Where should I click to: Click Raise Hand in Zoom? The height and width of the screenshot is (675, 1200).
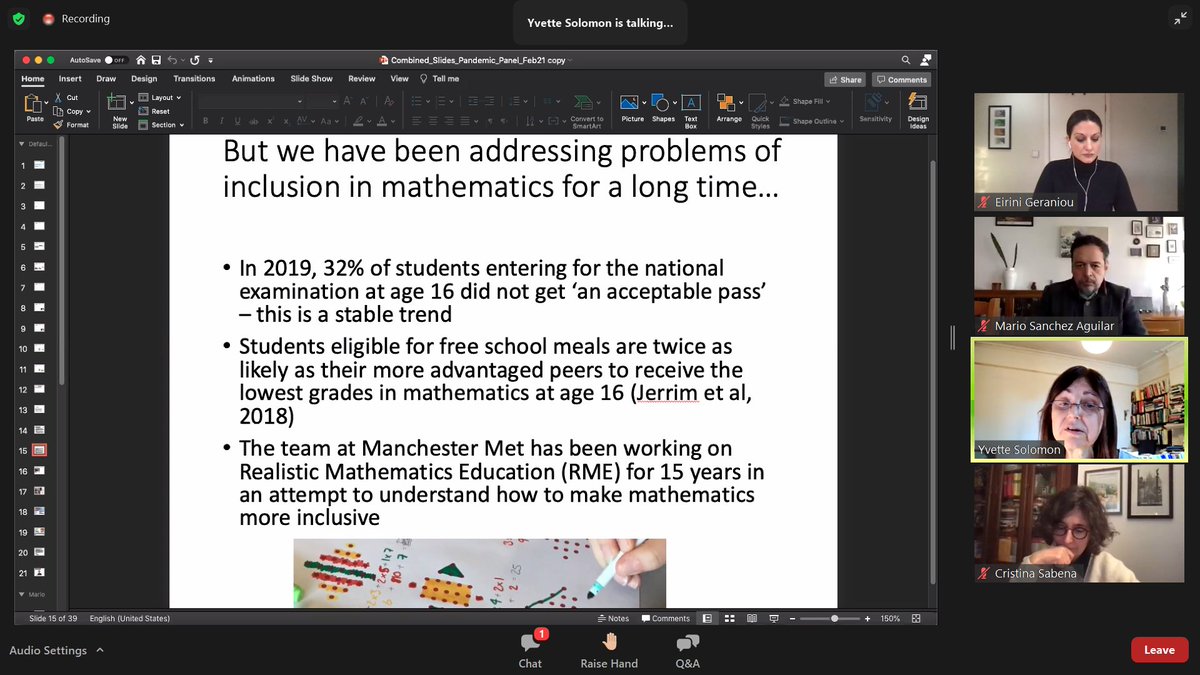click(x=609, y=650)
